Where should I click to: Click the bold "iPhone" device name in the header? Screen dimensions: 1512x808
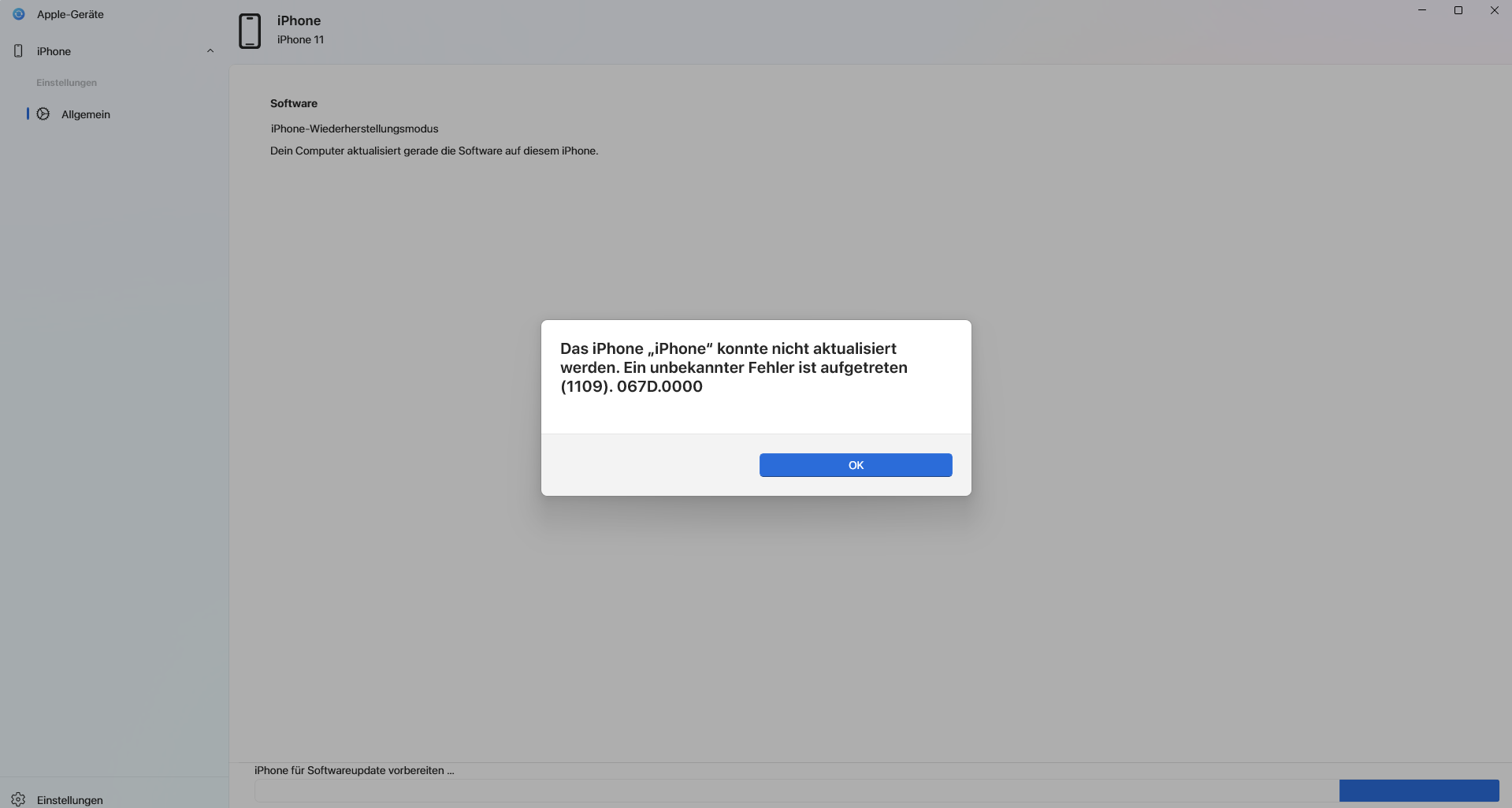(299, 20)
